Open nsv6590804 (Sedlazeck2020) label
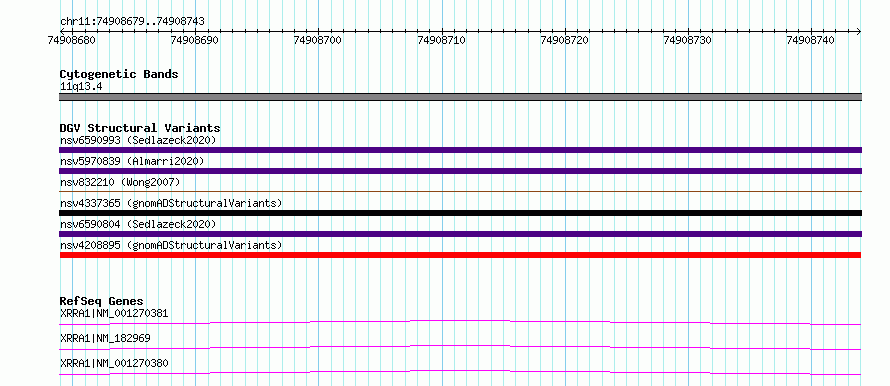 click(x=138, y=224)
